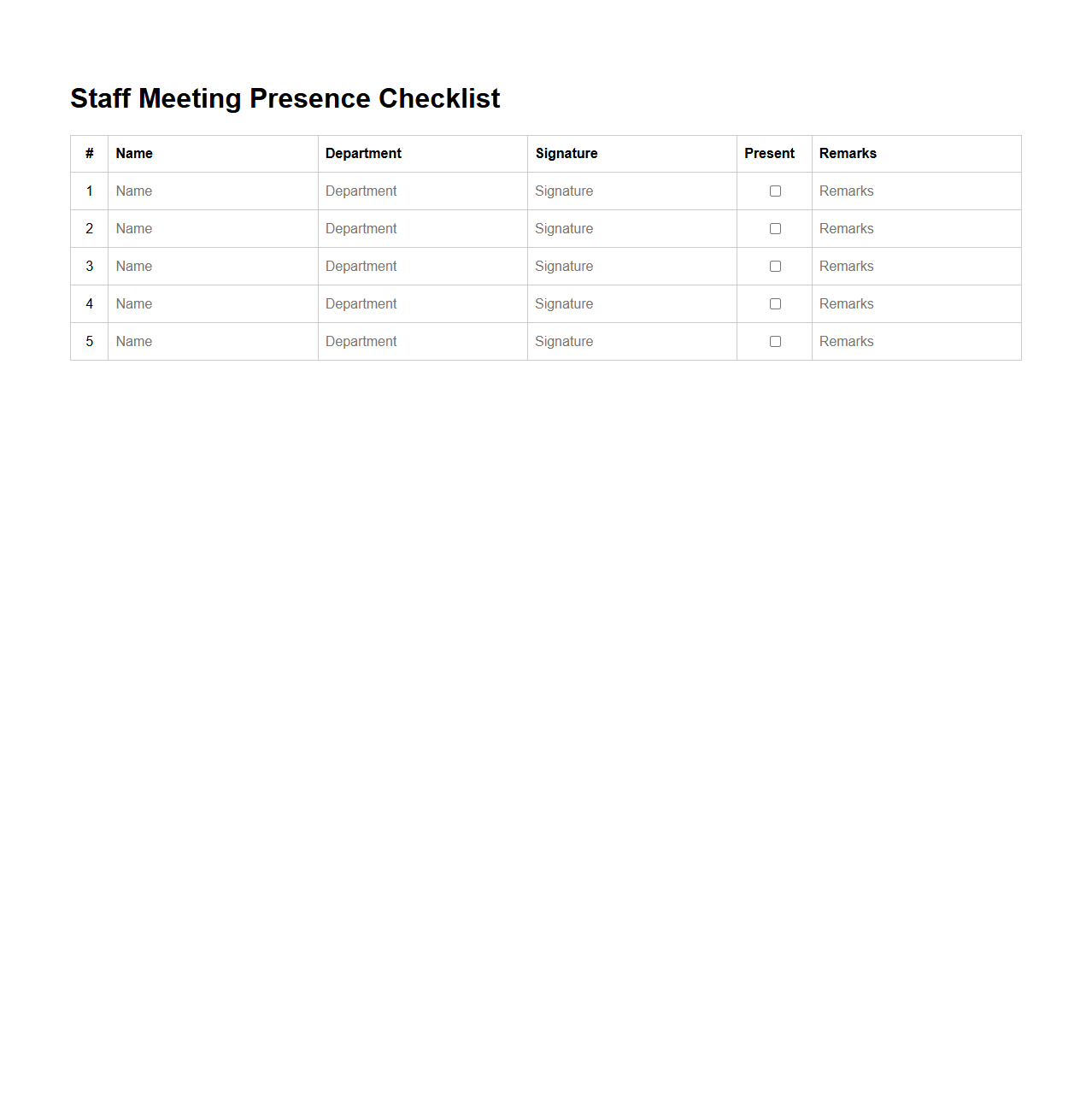The image size is (1092, 1111).
Task: Click the Signature field in row 1
Action: (x=631, y=191)
